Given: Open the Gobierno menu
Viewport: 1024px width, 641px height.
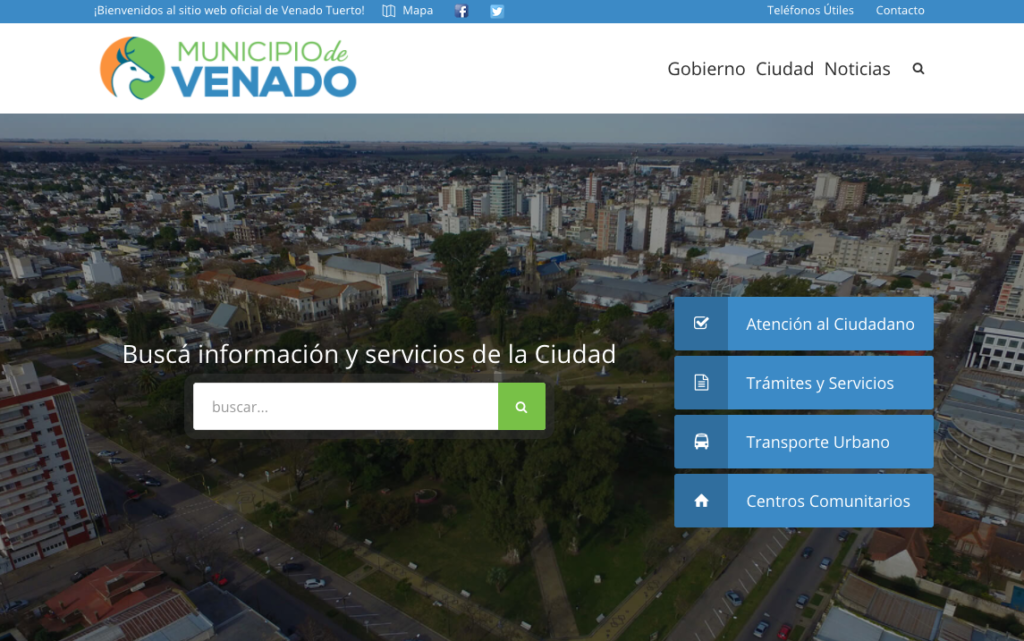Looking at the screenshot, I should click(706, 69).
